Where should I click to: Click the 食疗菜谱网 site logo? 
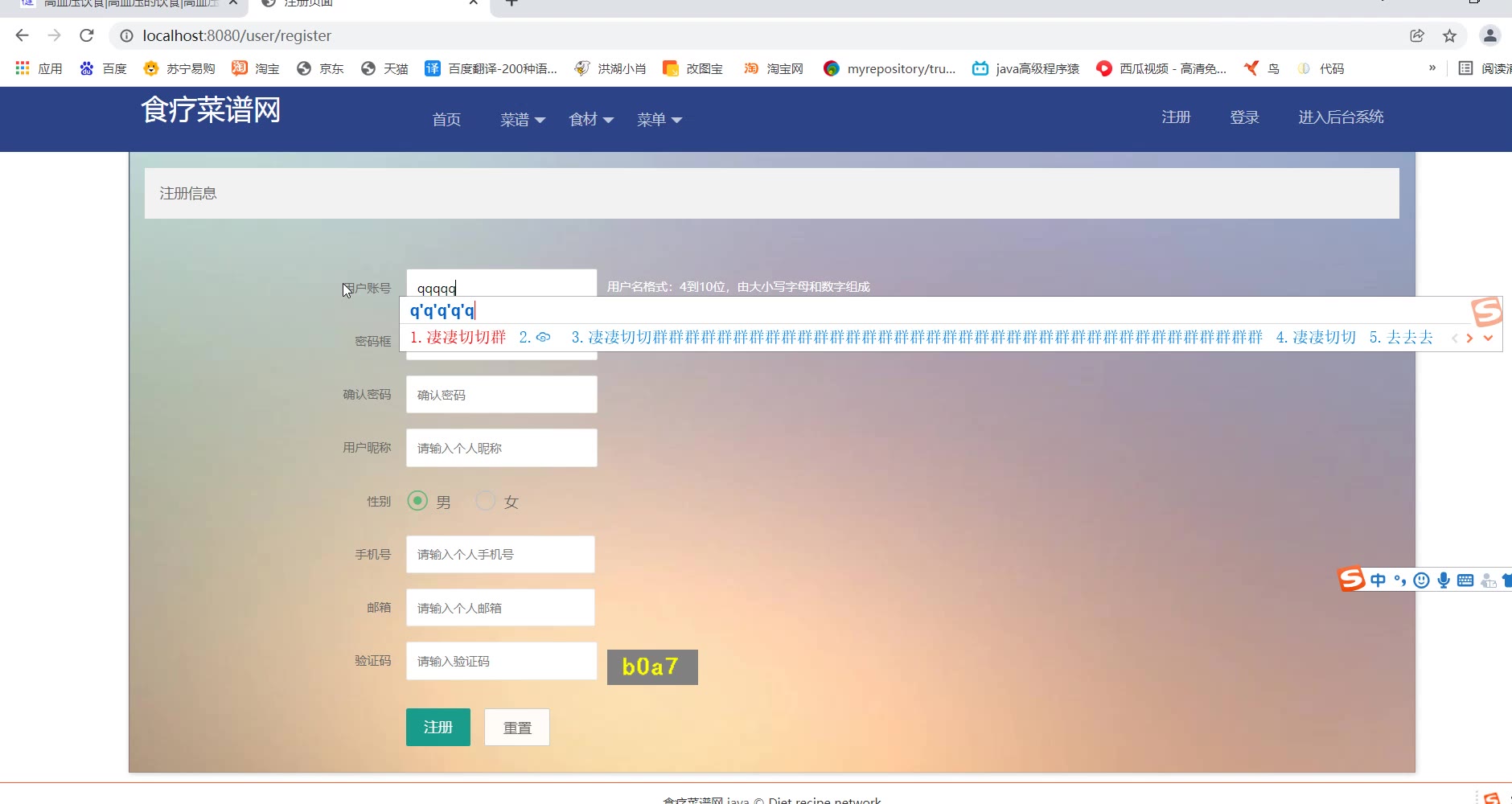[211, 109]
